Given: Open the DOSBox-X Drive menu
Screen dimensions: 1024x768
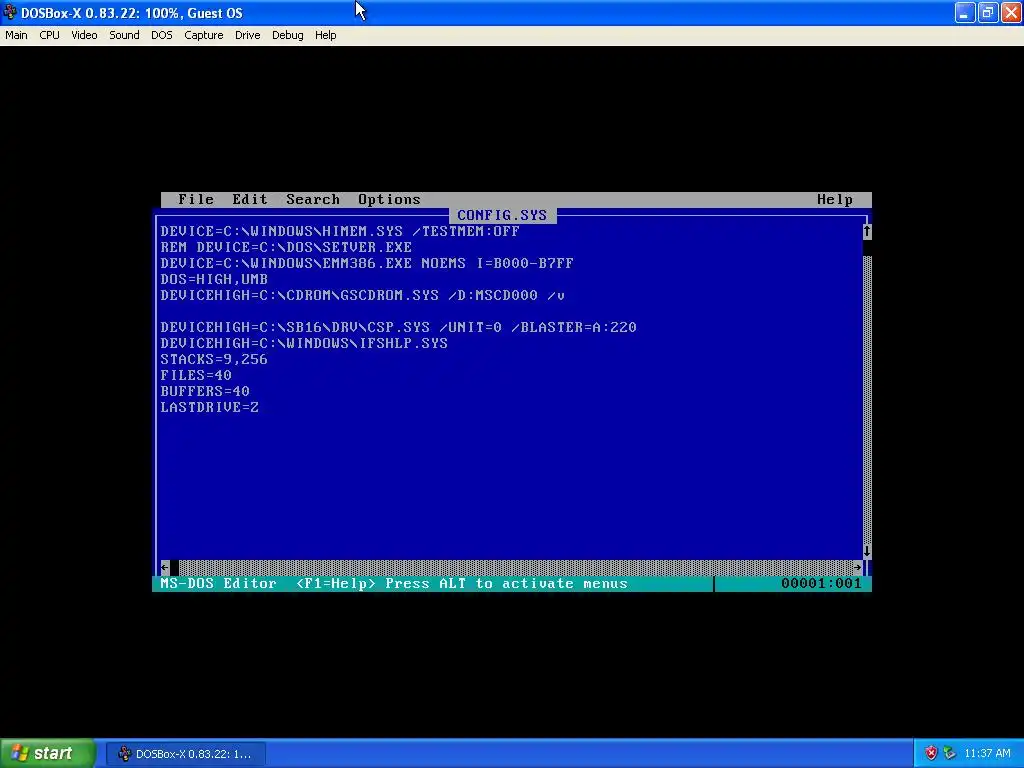Looking at the screenshot, I should coord(248,35).
